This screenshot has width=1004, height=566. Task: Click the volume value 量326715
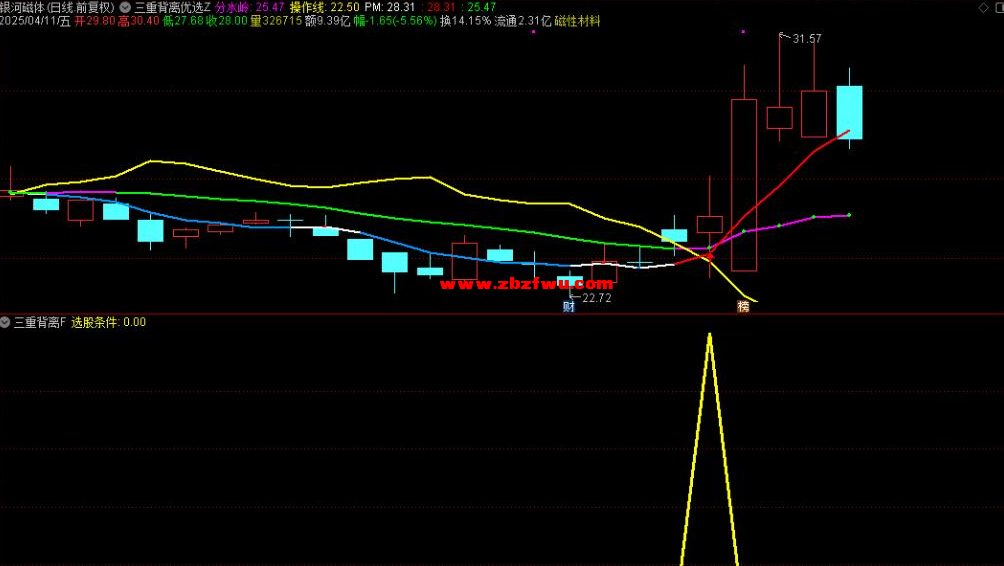276,21
